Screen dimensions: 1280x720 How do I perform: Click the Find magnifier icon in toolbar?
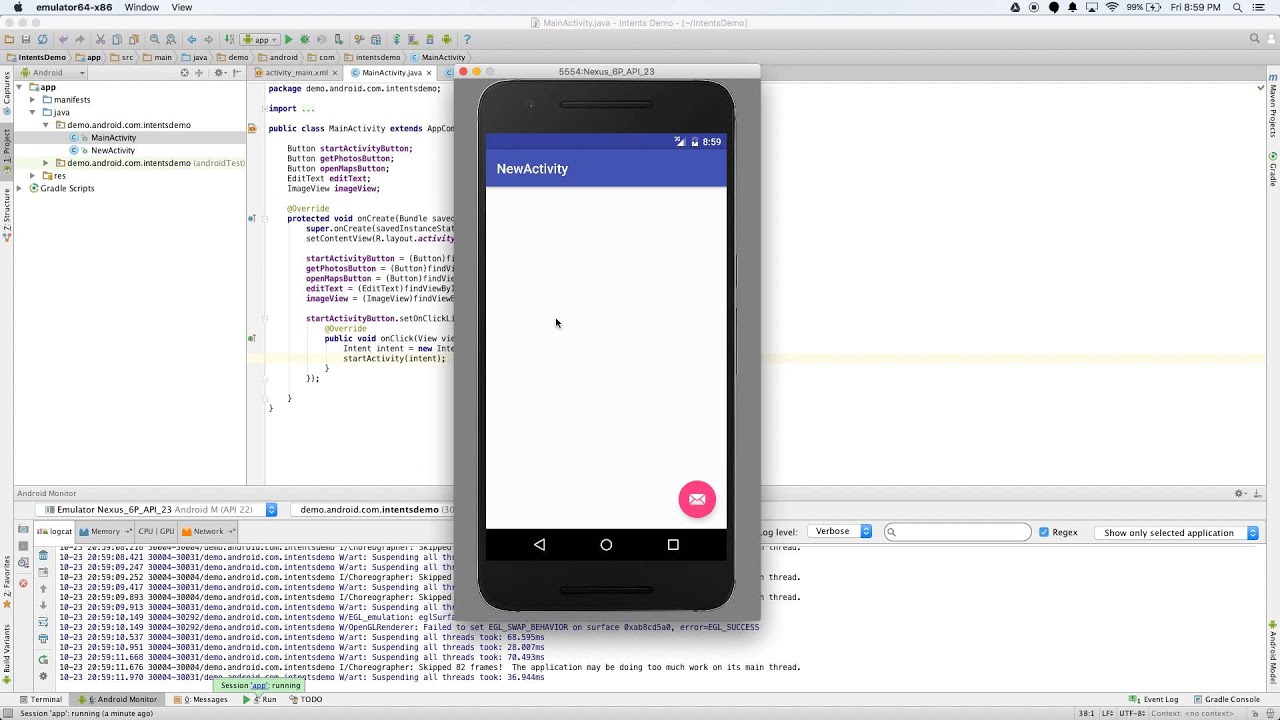(154, 40)
